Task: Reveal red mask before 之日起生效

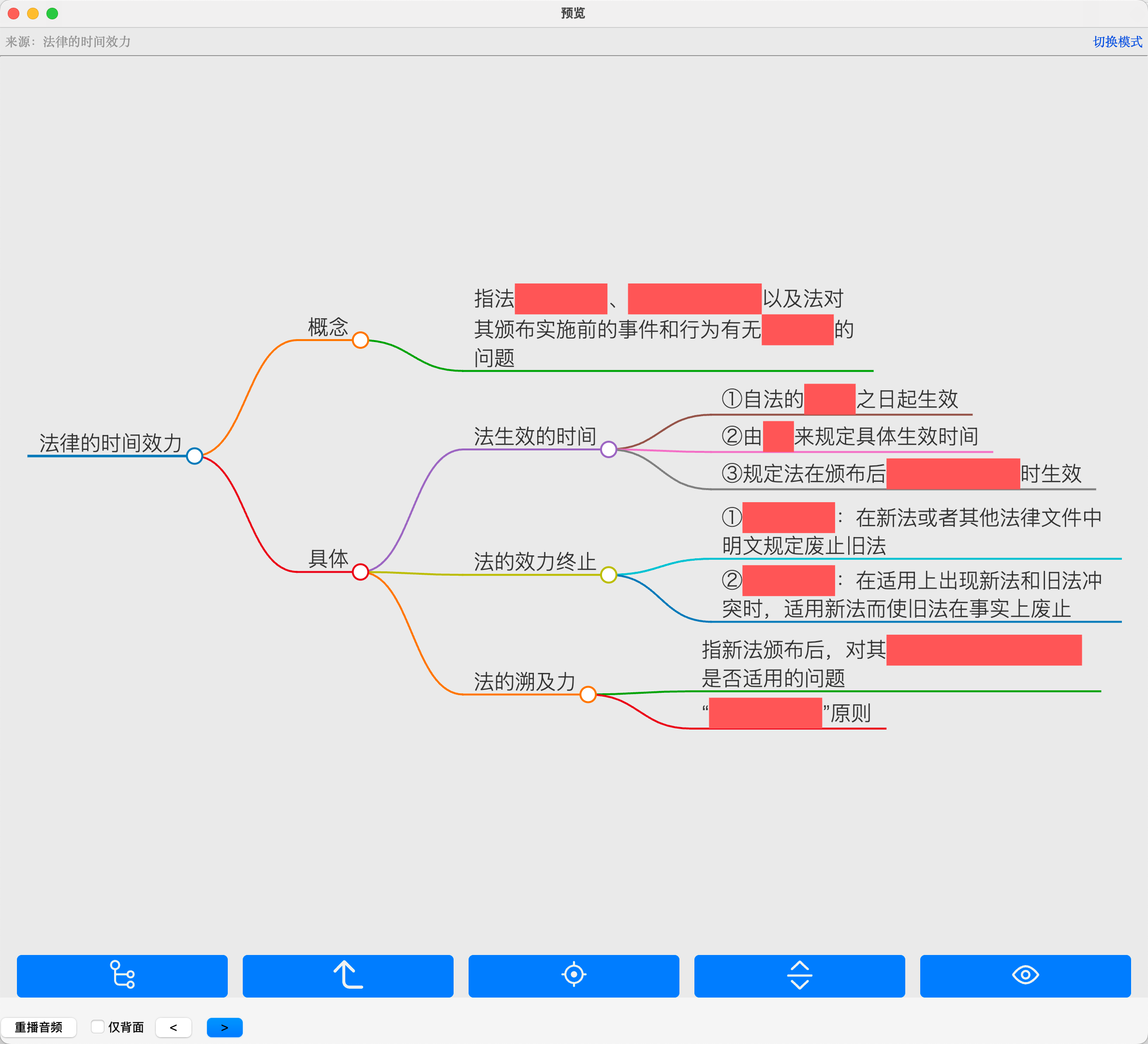Action: coord(829,399)
